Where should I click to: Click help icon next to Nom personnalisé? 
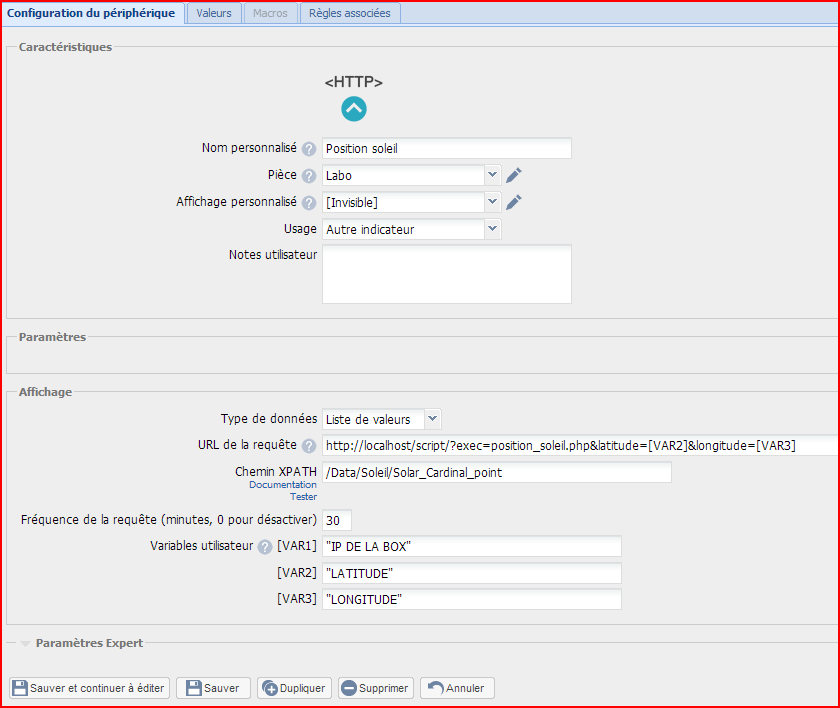[309, 149]
